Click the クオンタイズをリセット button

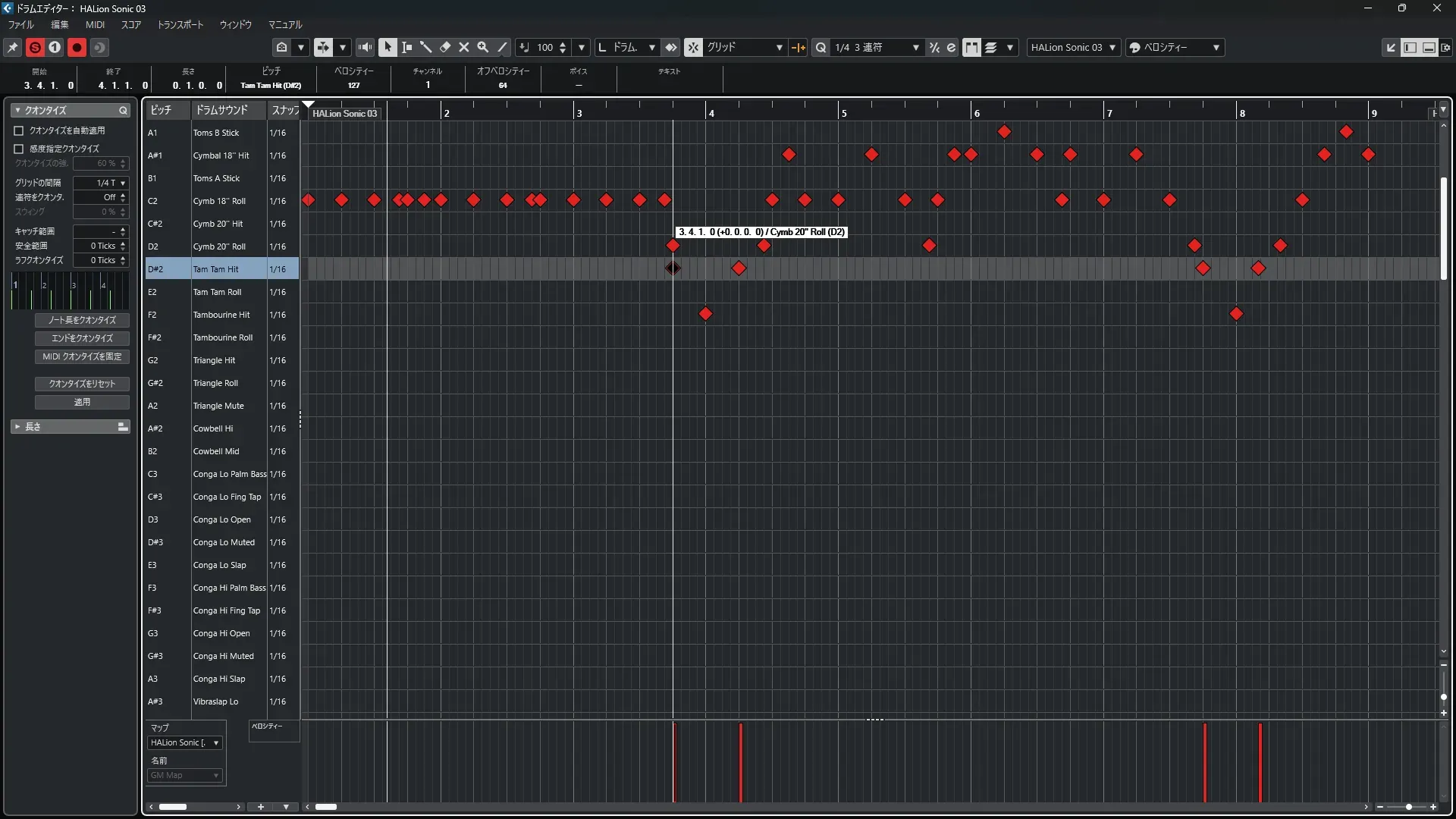pos(82,384)
